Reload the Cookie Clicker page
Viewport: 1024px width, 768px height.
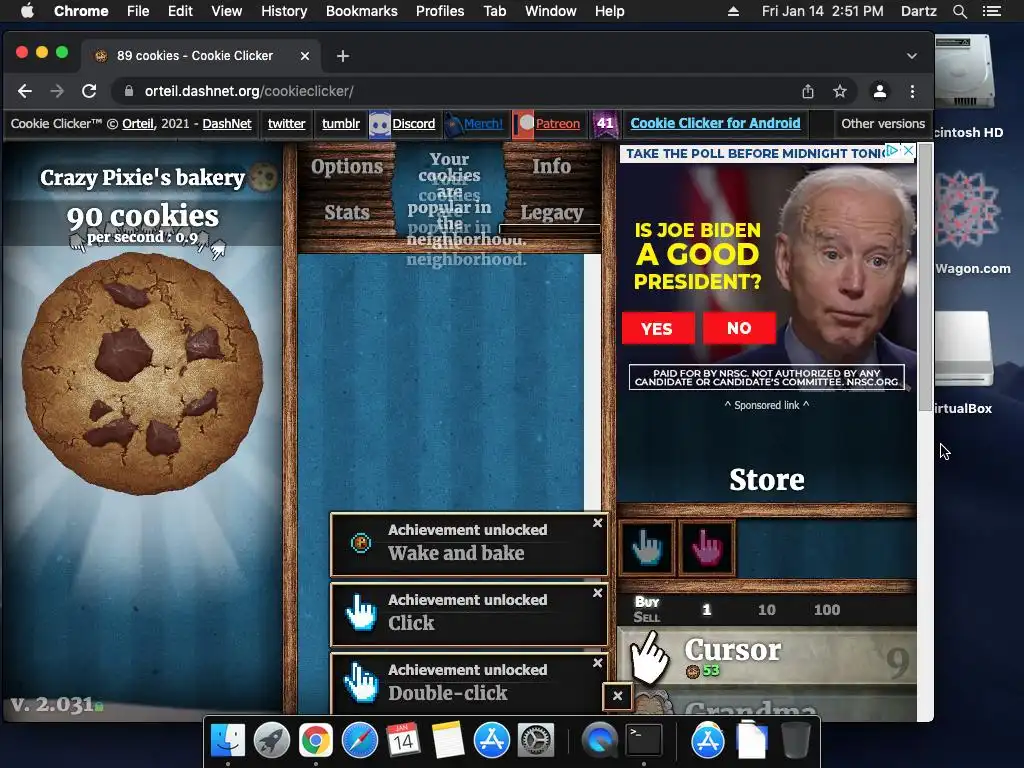[x=89, y=91]
